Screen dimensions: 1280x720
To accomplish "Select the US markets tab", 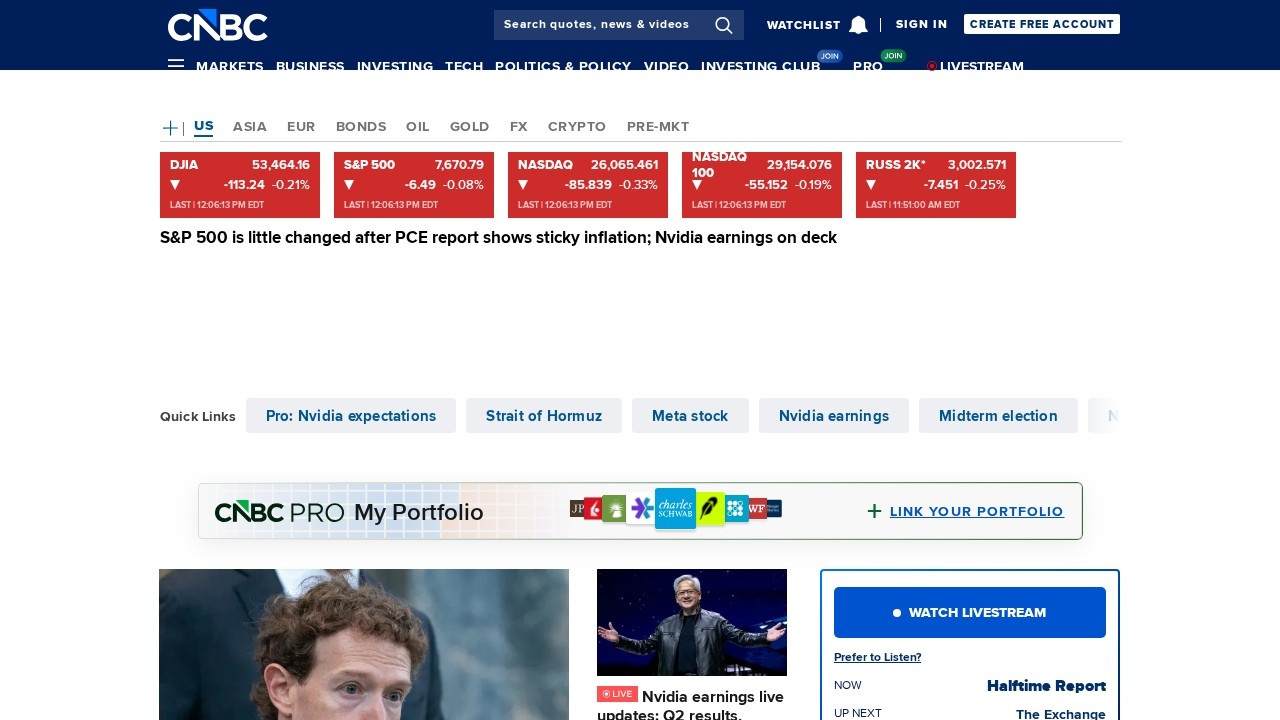I will click(203, 126).
